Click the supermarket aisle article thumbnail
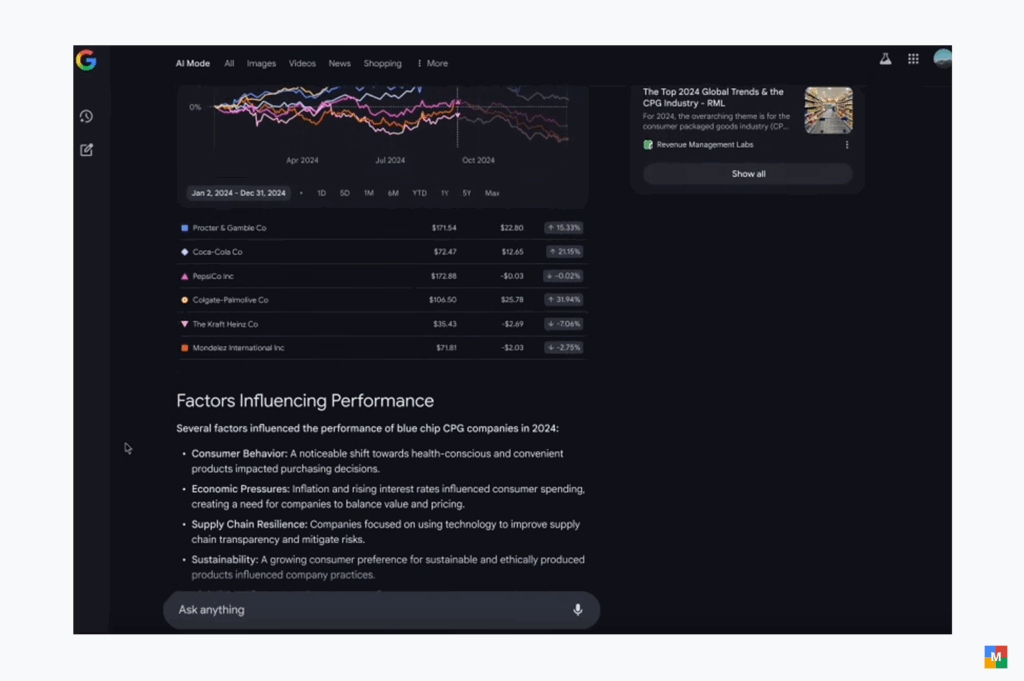Image resolution: width=1024 pixels, height=681 pixels. coord(828,110)
